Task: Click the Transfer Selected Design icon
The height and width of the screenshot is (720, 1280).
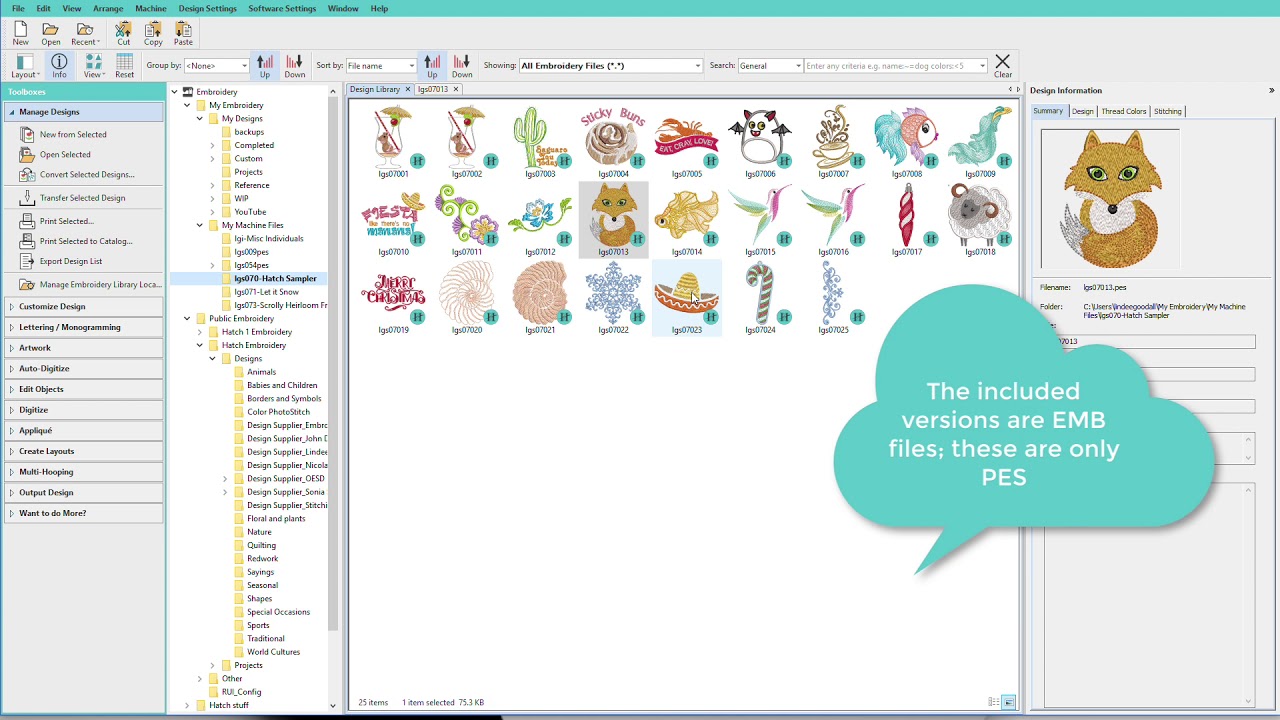Action: [27, 197]
